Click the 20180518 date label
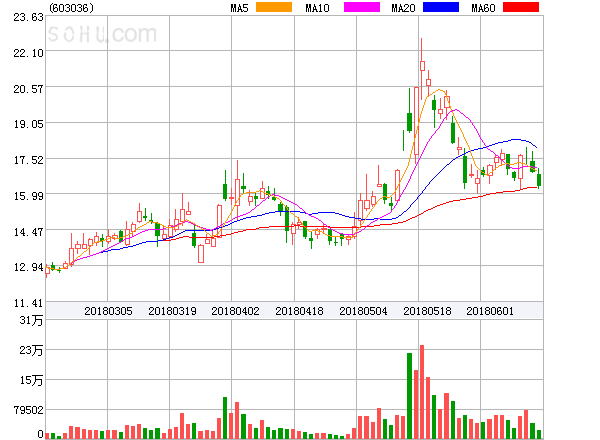Image resolution: width=600 pixels, height=440 pixels. pyautogui.click(x=427, y=311)
